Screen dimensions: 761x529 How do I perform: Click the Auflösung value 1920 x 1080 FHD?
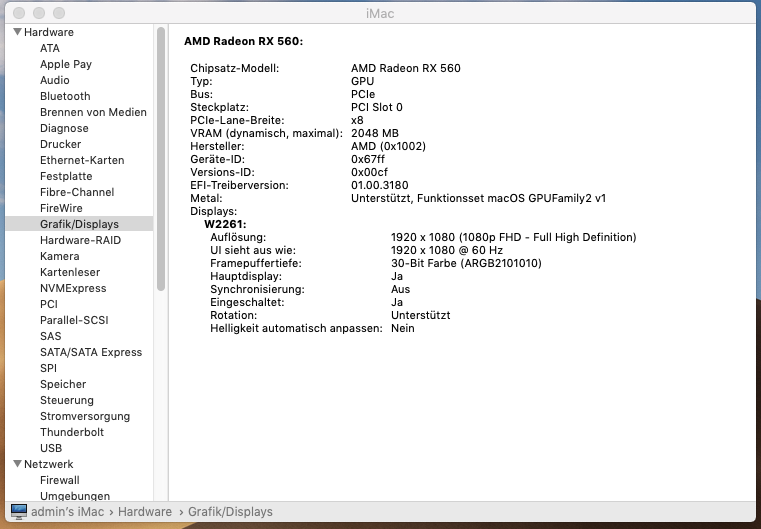pyautogui.click(x=513, y=237)
